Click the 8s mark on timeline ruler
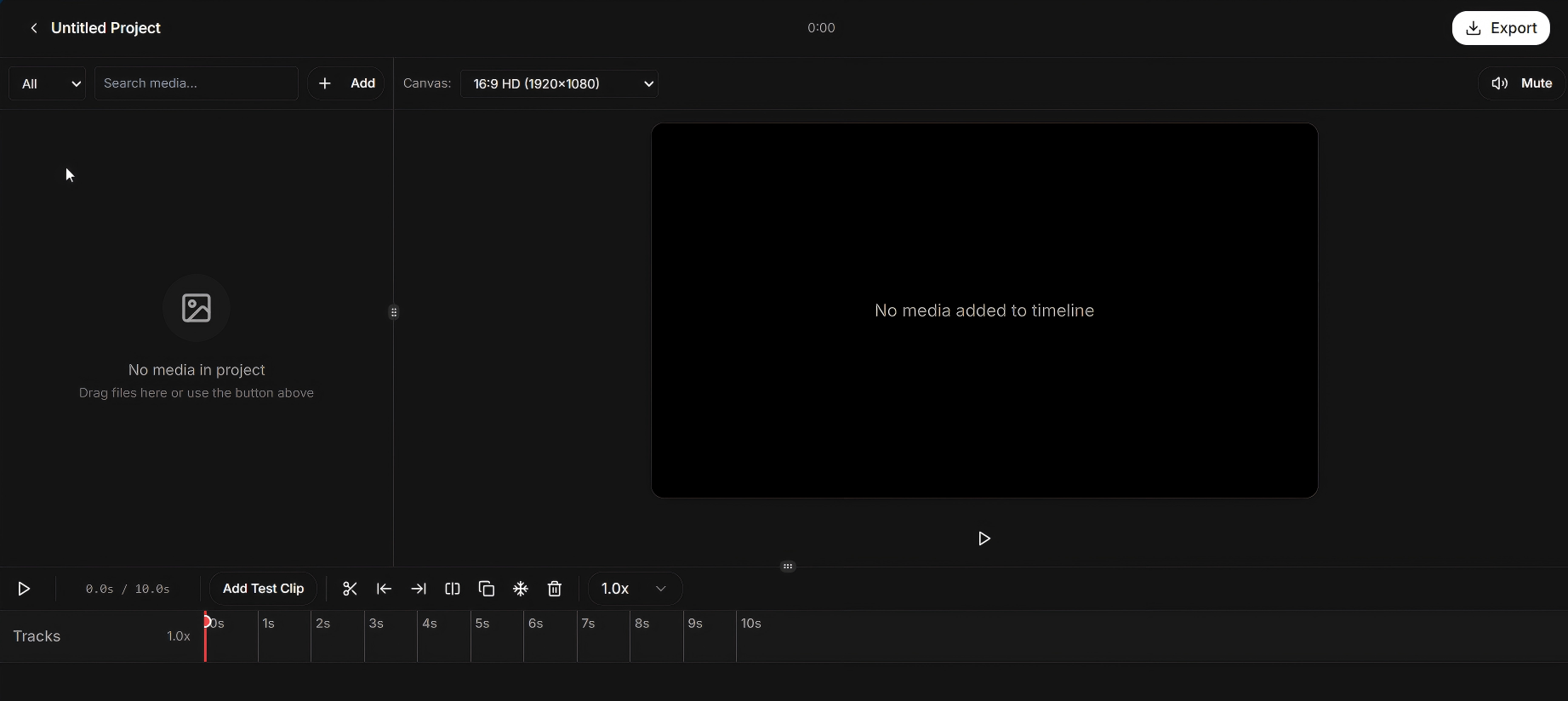The width and height of the screenshot is (1568, 701). [642, 624]
